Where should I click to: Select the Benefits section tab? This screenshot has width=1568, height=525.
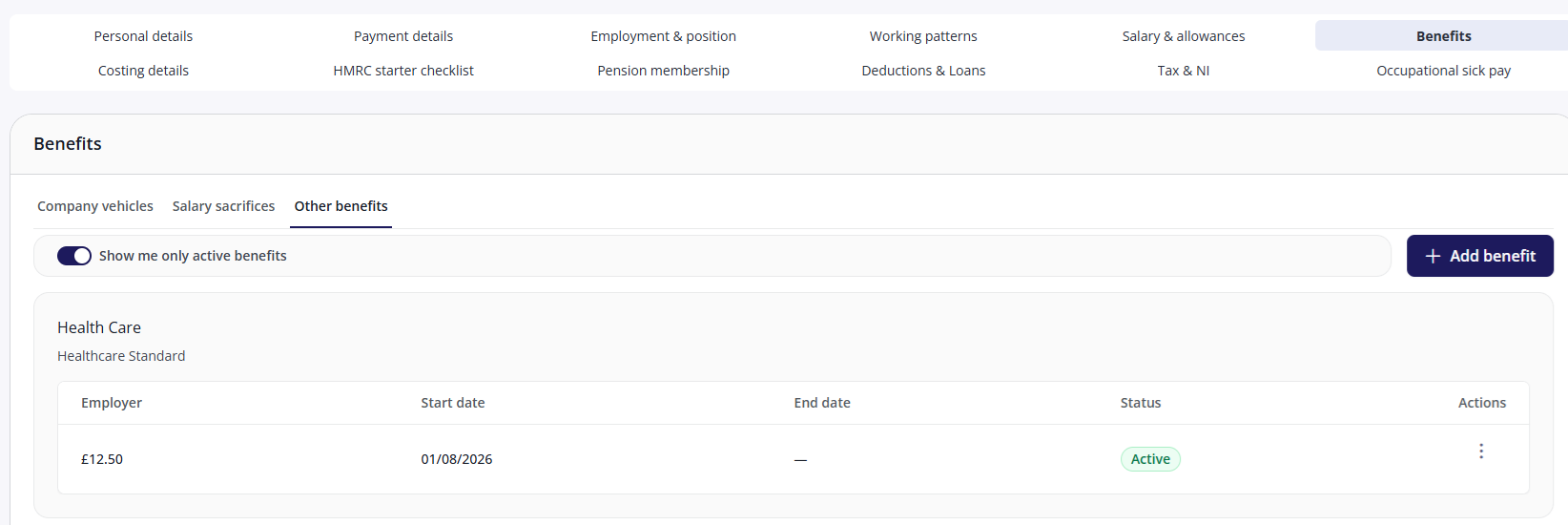1443,36
